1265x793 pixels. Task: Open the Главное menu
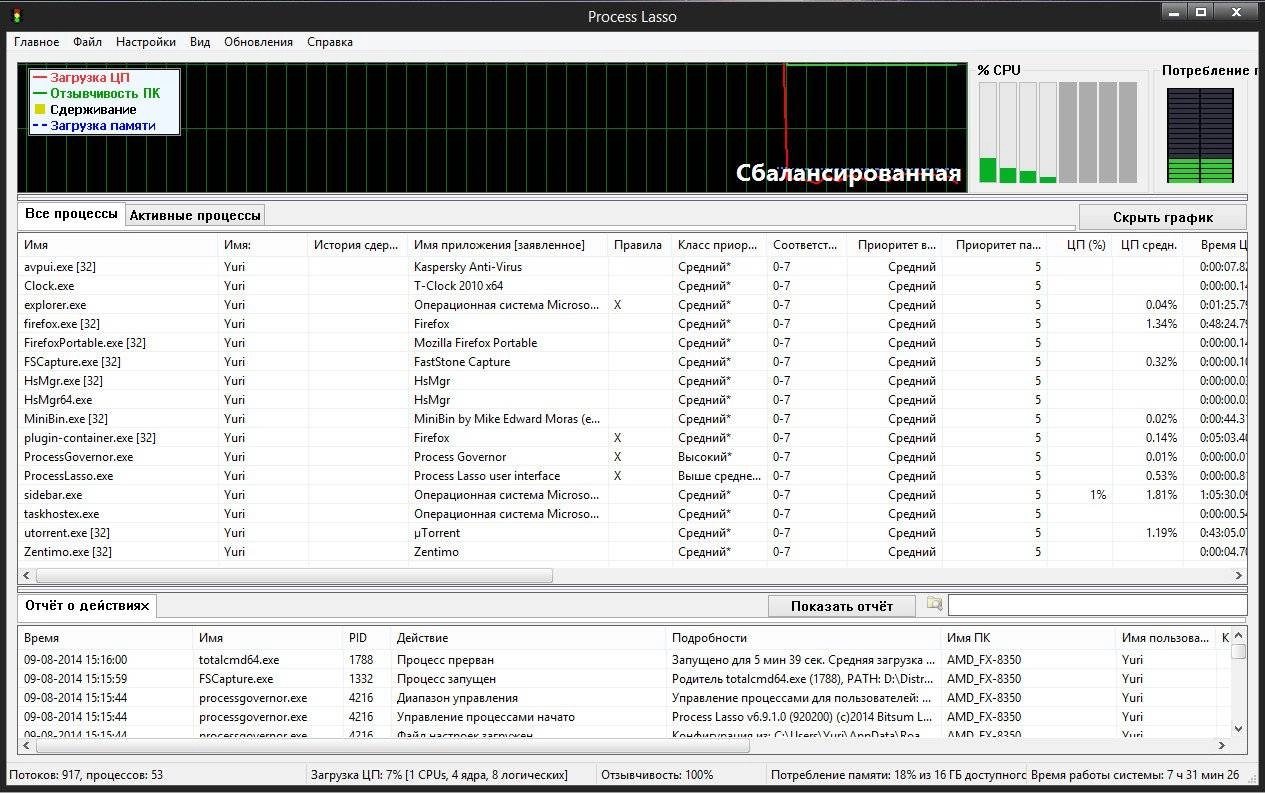(x=36, y=42)
